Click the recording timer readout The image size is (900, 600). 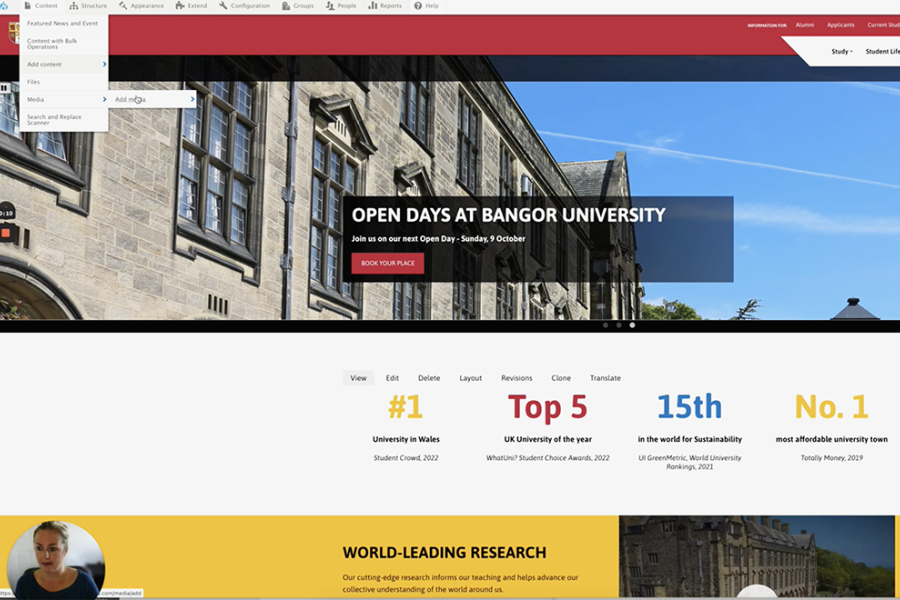coord(6,213)
